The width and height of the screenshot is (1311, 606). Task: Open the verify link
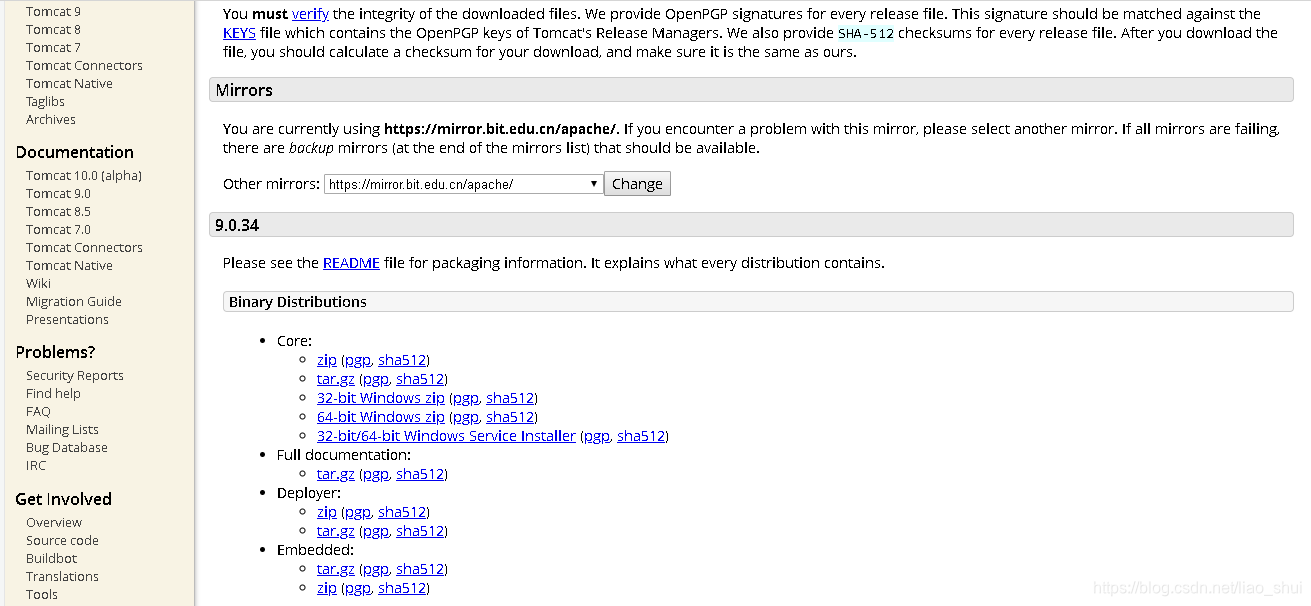tap(310, 14)
